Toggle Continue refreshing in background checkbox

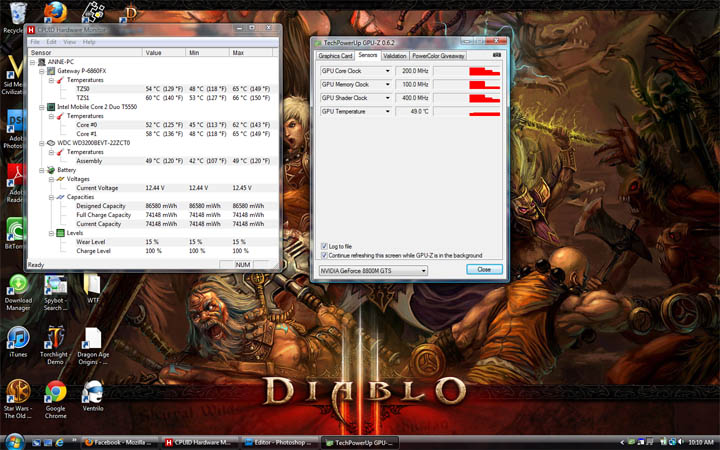click(x=324, y=255)
